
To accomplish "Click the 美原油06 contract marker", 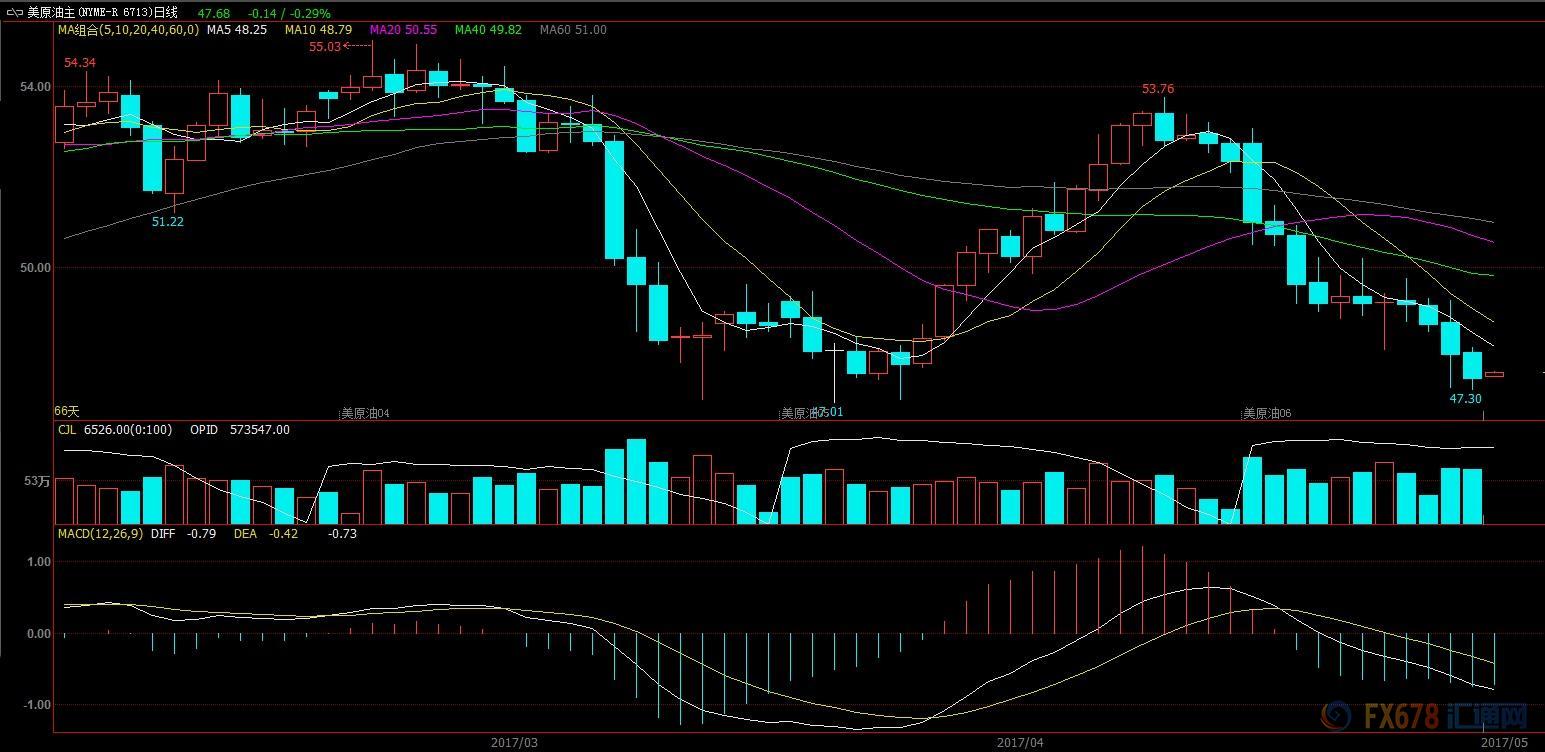I will pyautogui.click(x=1267, y=413).
